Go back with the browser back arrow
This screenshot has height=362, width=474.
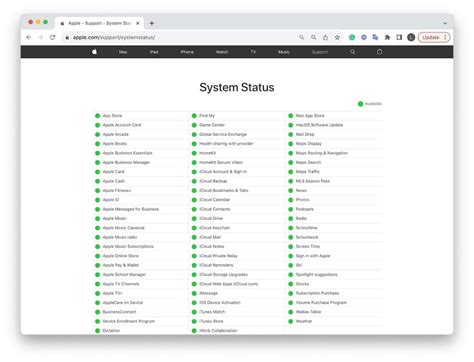click(29, 37)
